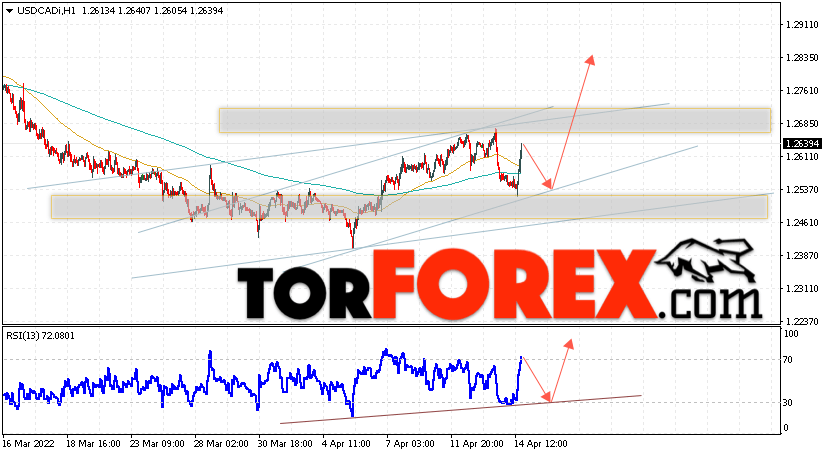Select the upper gray resistance zone rectangle
This screenshot has width=826, height=455.
(495, 121)
